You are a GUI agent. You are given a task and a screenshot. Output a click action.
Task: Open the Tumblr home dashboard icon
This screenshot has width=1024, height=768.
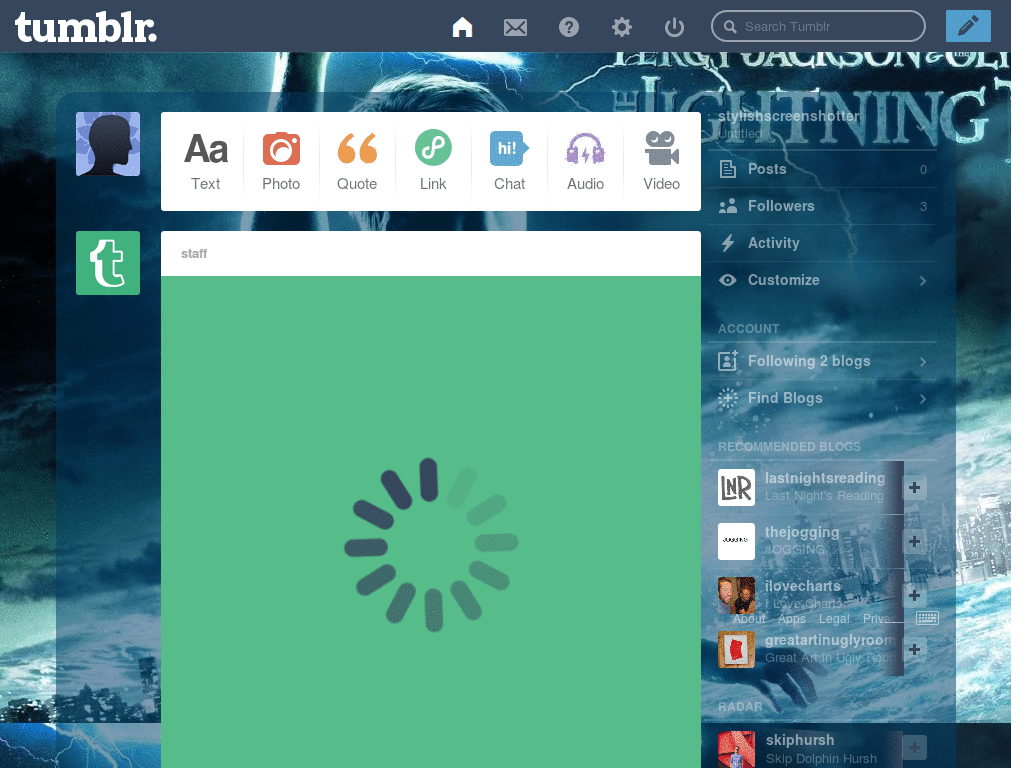(x=462, y=27)
